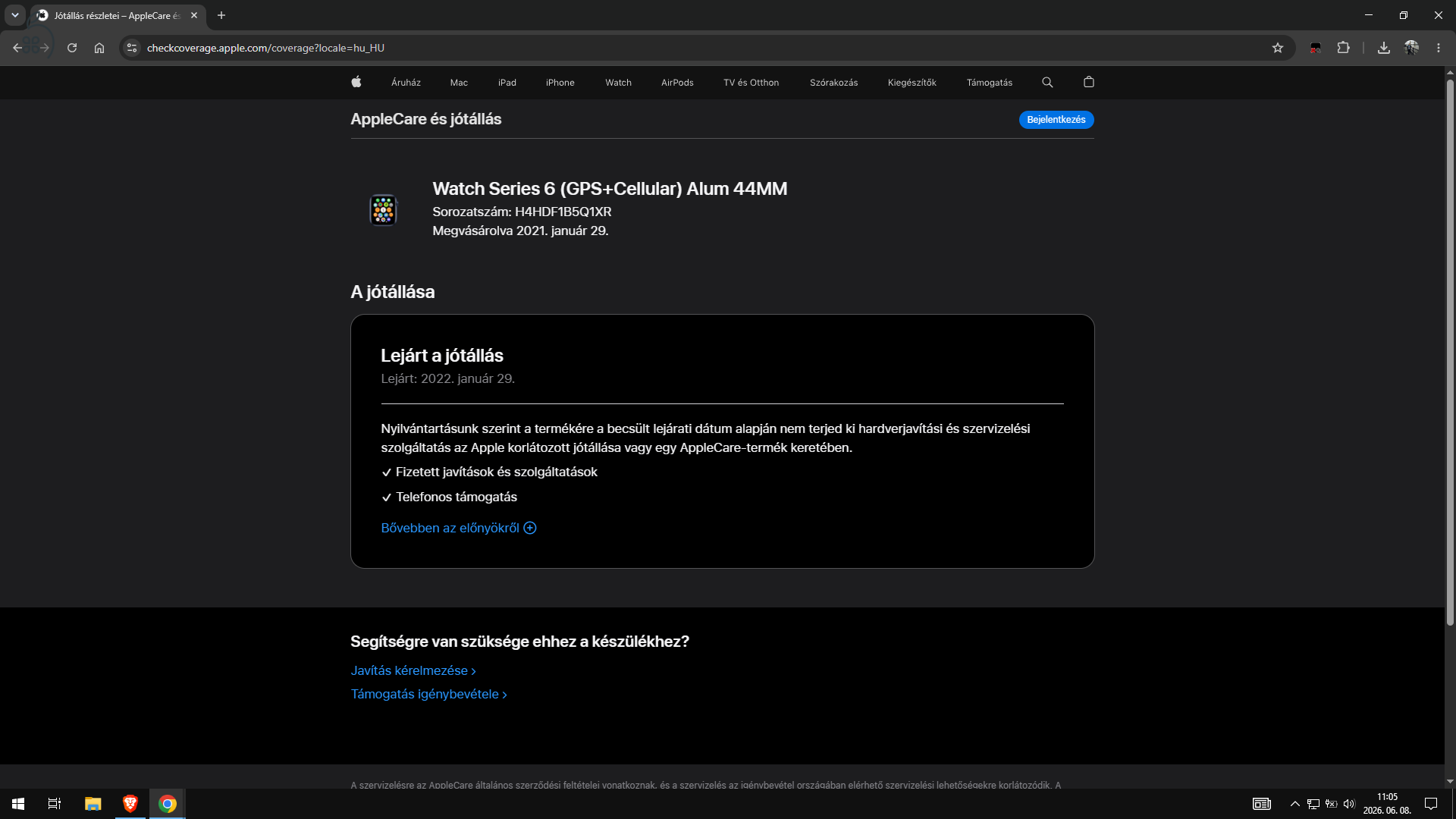The width and height of the screenshot is (1456, 819).
Task: Open the browser downloads icon
Action: coord(1384,48)
